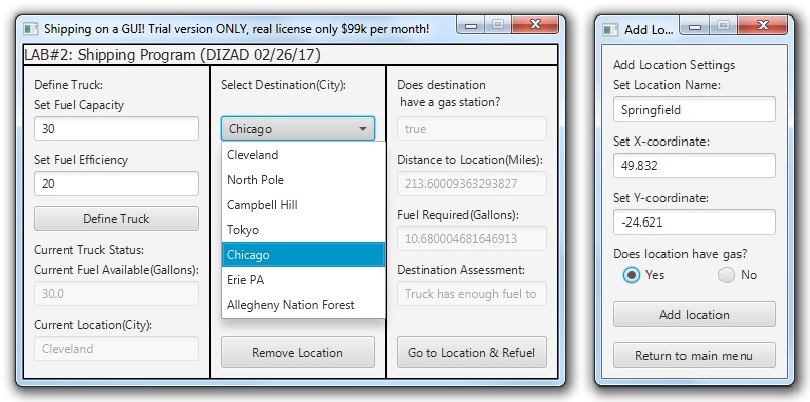Focus the Set Fuel Efficiency field
810x402 pixels.
point(116,184)
